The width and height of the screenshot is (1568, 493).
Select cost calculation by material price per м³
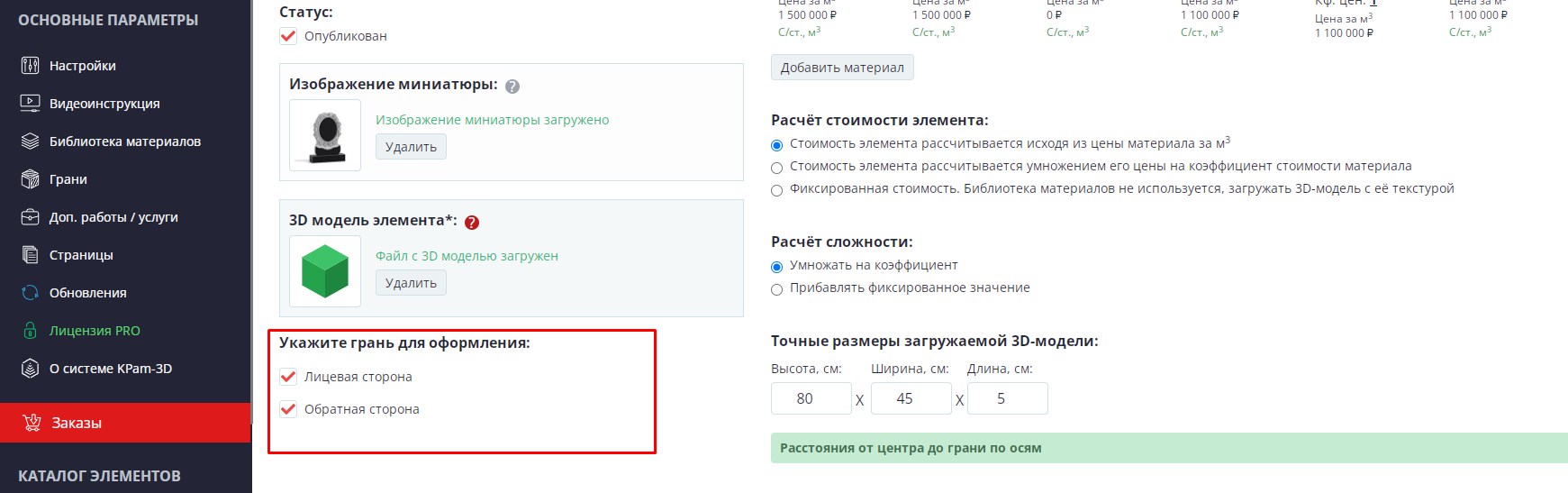776,144
